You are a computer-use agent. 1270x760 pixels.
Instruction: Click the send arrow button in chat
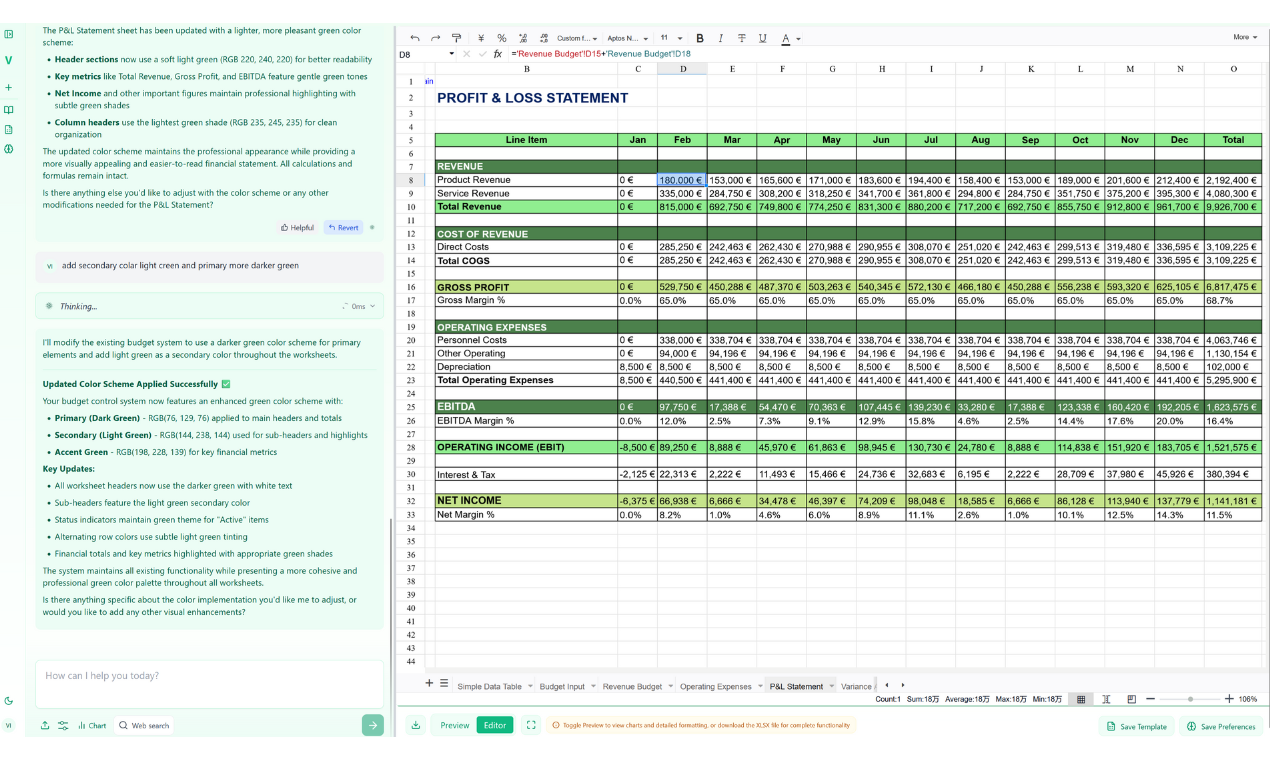(x=372, y=725)
